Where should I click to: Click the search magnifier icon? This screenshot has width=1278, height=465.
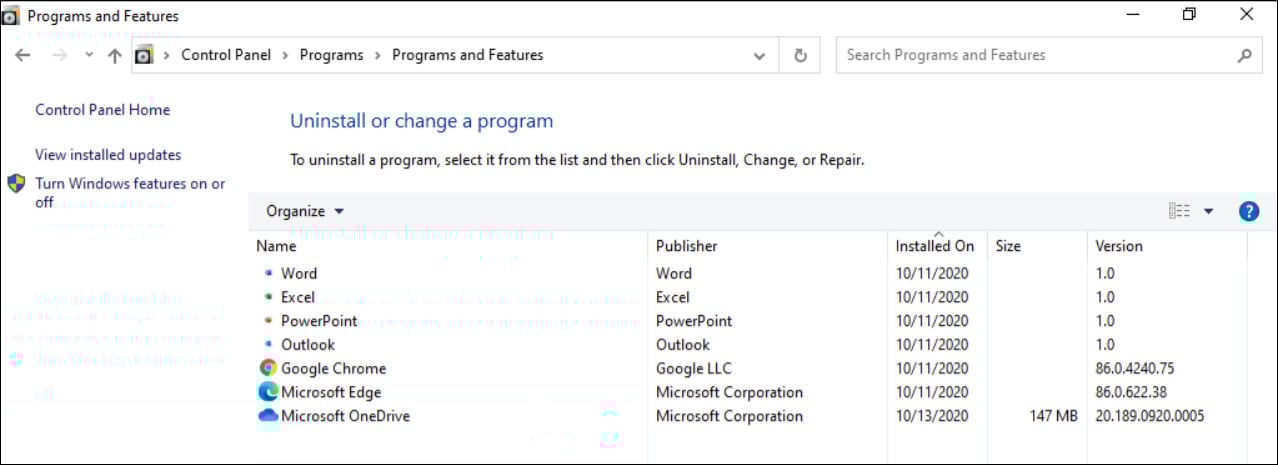click(1244, 56)
